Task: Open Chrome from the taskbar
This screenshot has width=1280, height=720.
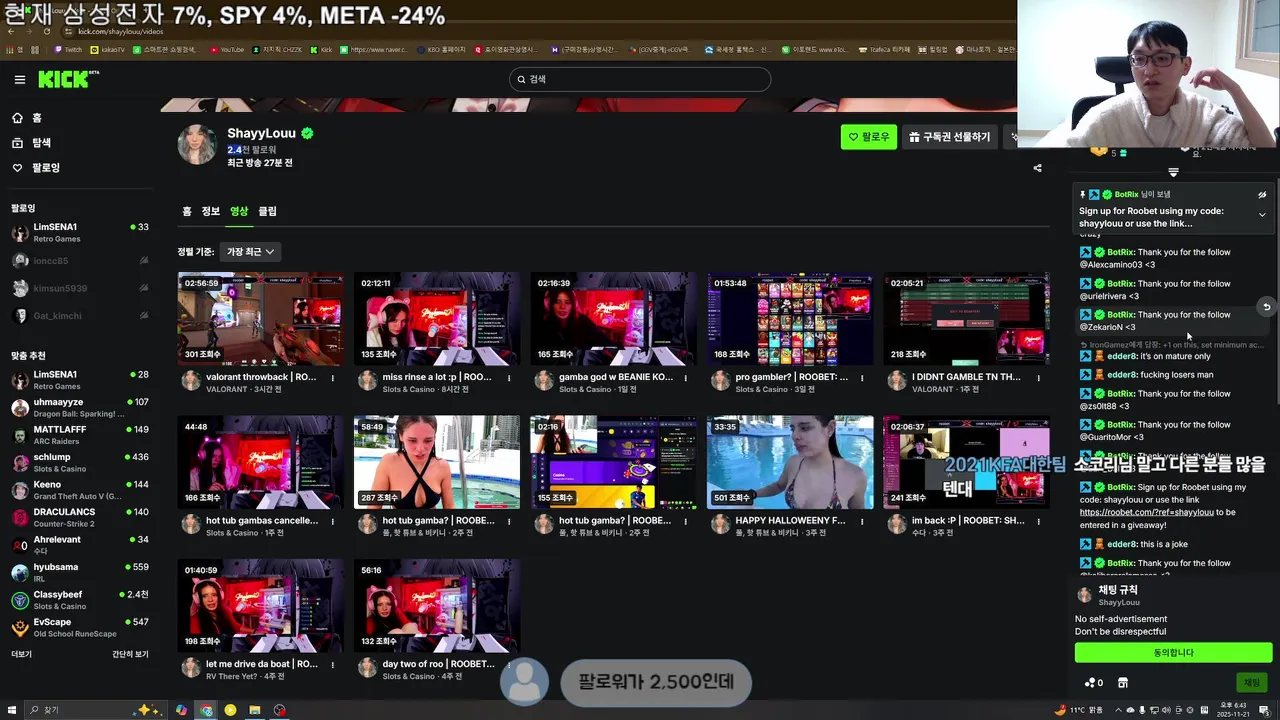Action: pyautogui.click(x=206, y=710)
